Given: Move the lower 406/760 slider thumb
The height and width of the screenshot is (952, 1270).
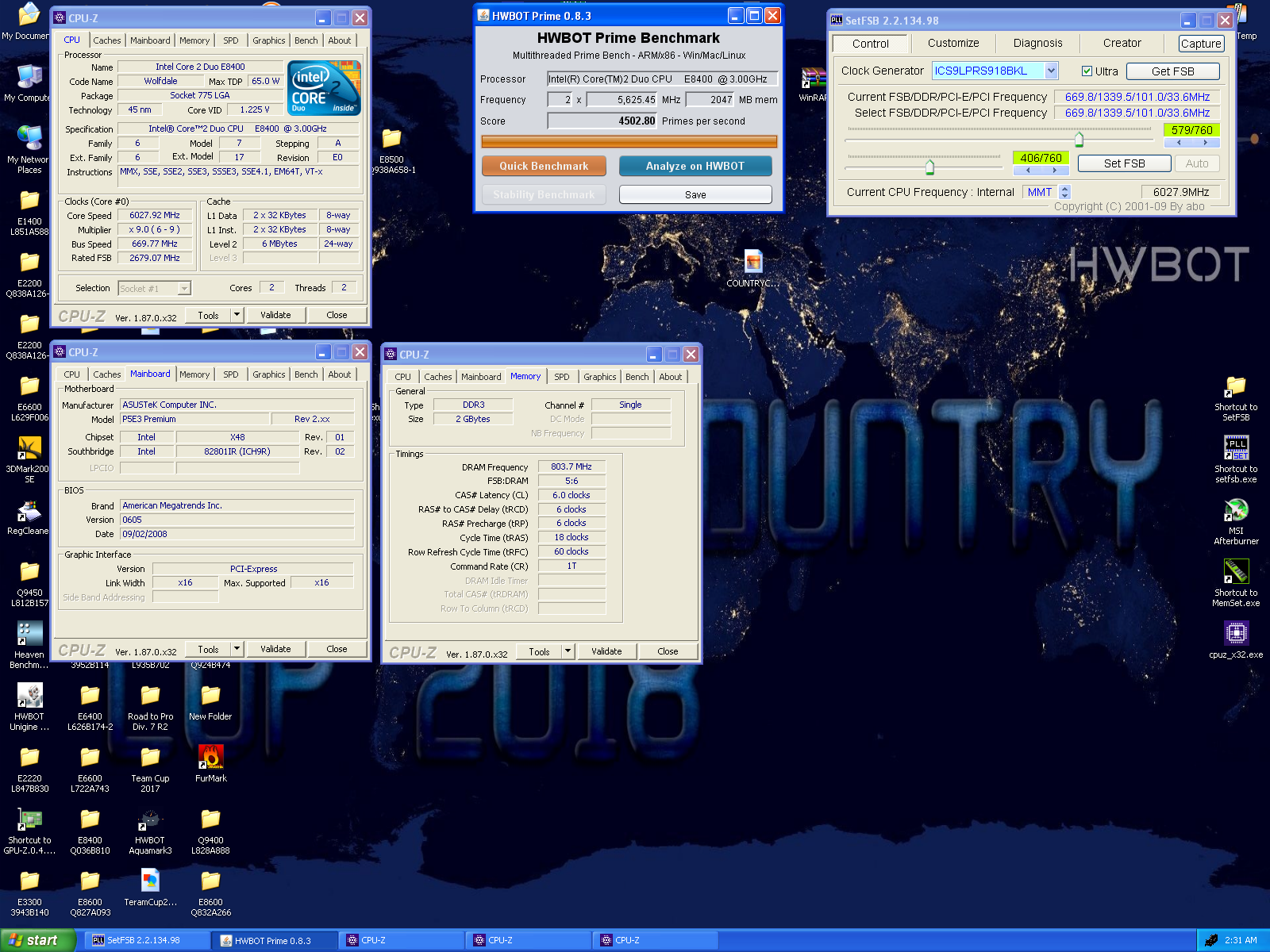Looking at the screenshot, I should (x=929, y=167).
